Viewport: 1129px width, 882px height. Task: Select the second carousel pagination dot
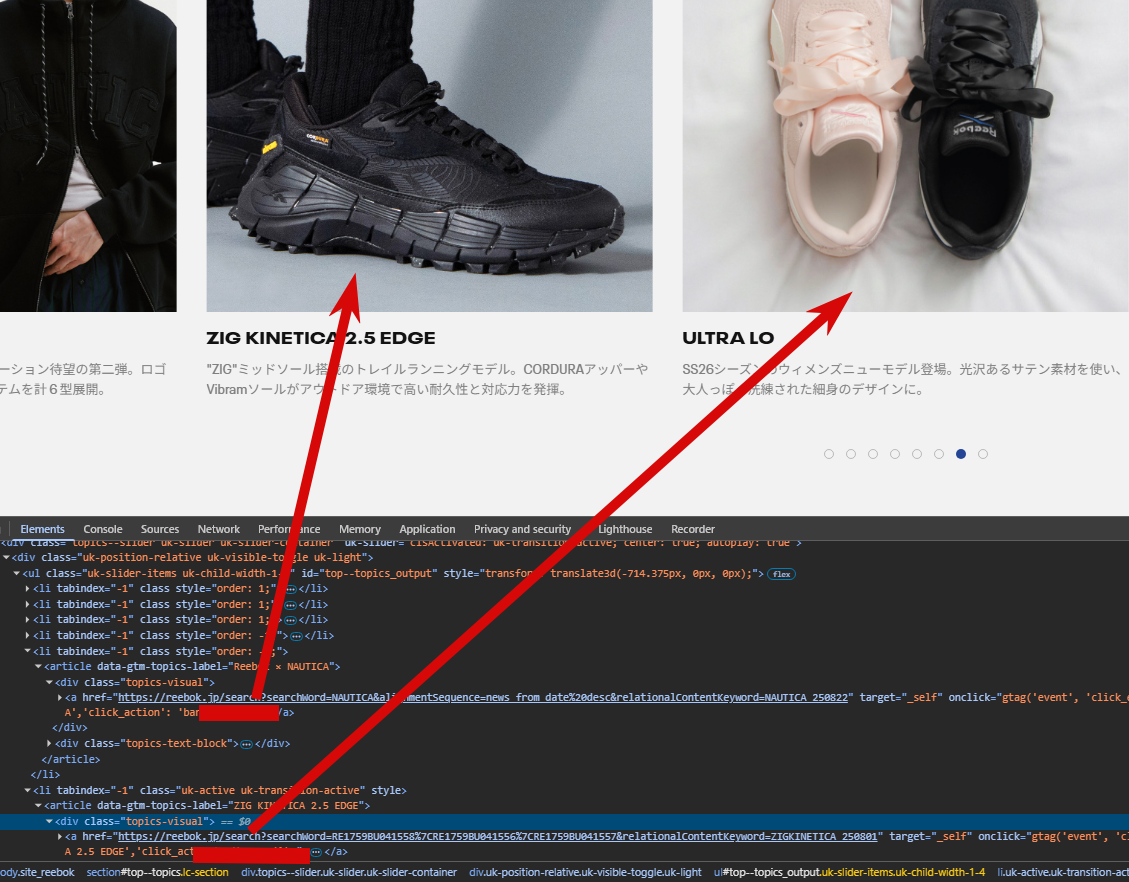[851, 454]
